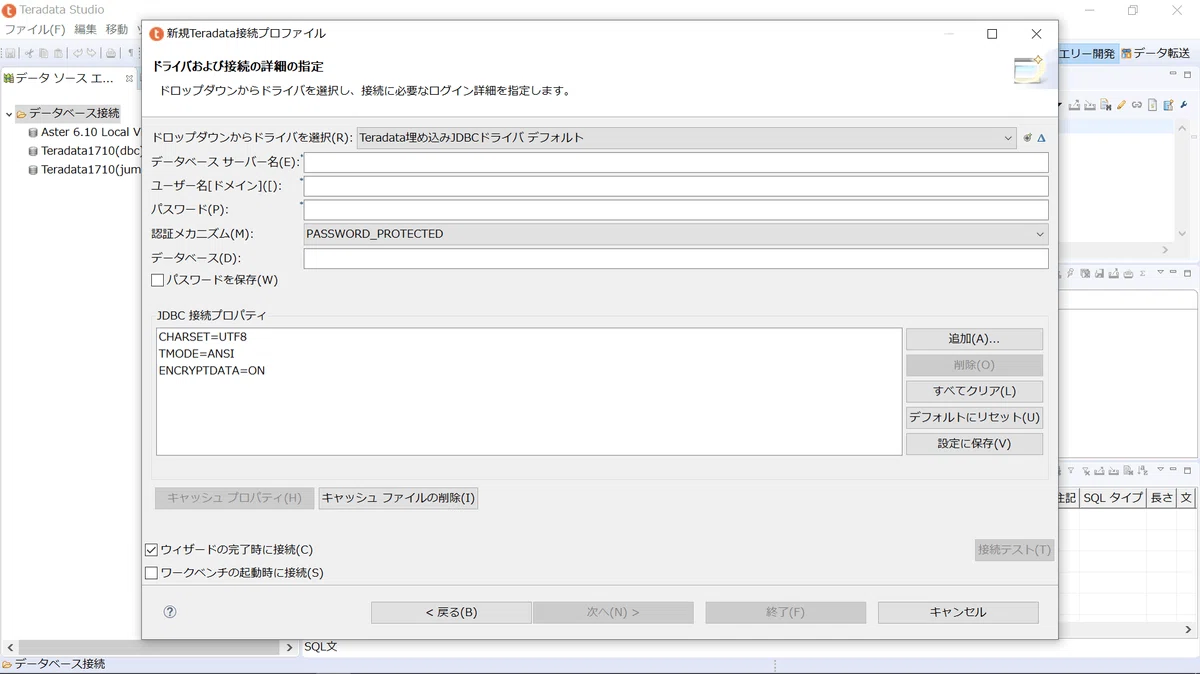Click SQL タイプ column header
The image size is (1200, 674).
coord(1113,498)
